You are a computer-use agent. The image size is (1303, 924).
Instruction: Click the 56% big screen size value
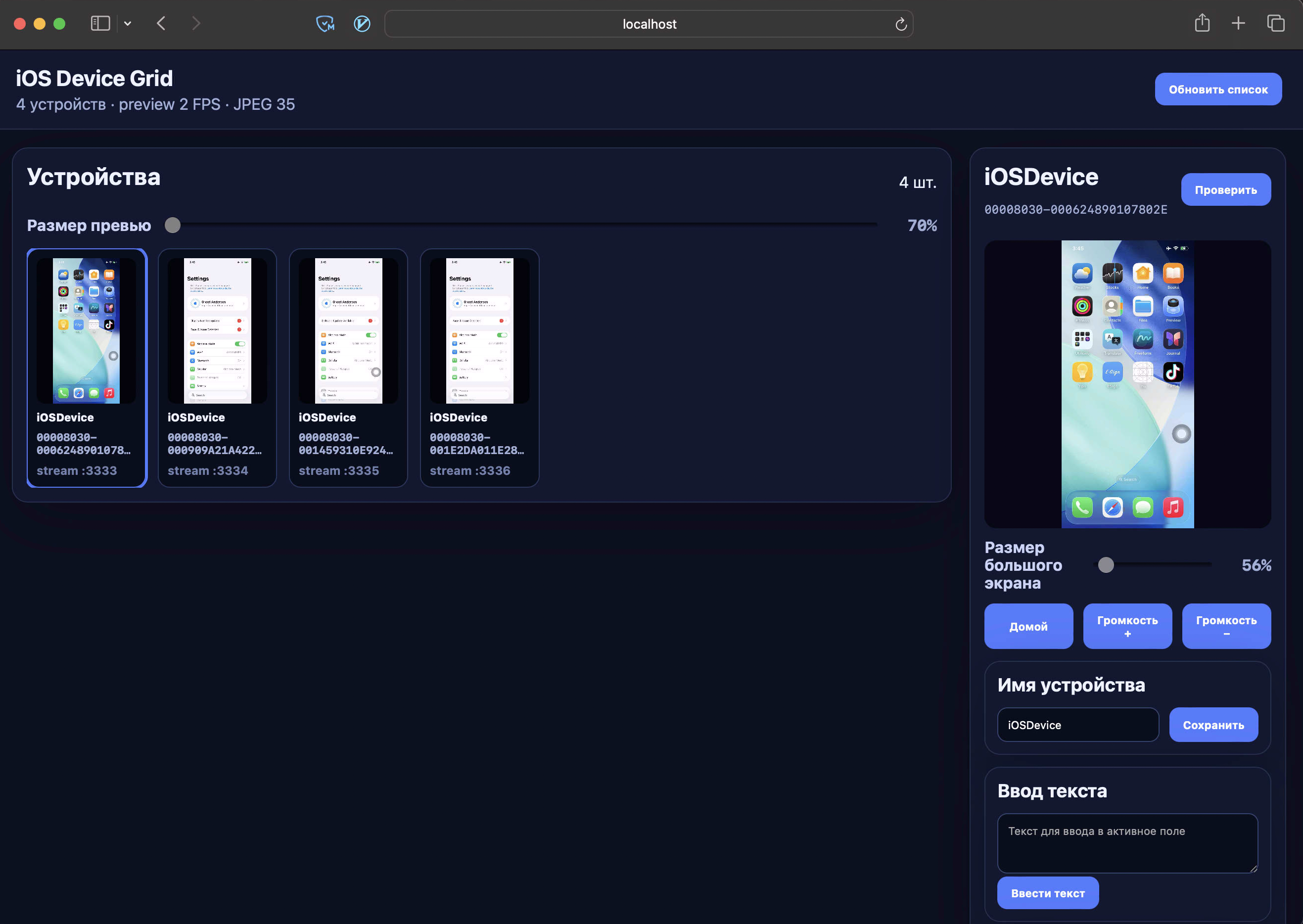pos(1256,565)
